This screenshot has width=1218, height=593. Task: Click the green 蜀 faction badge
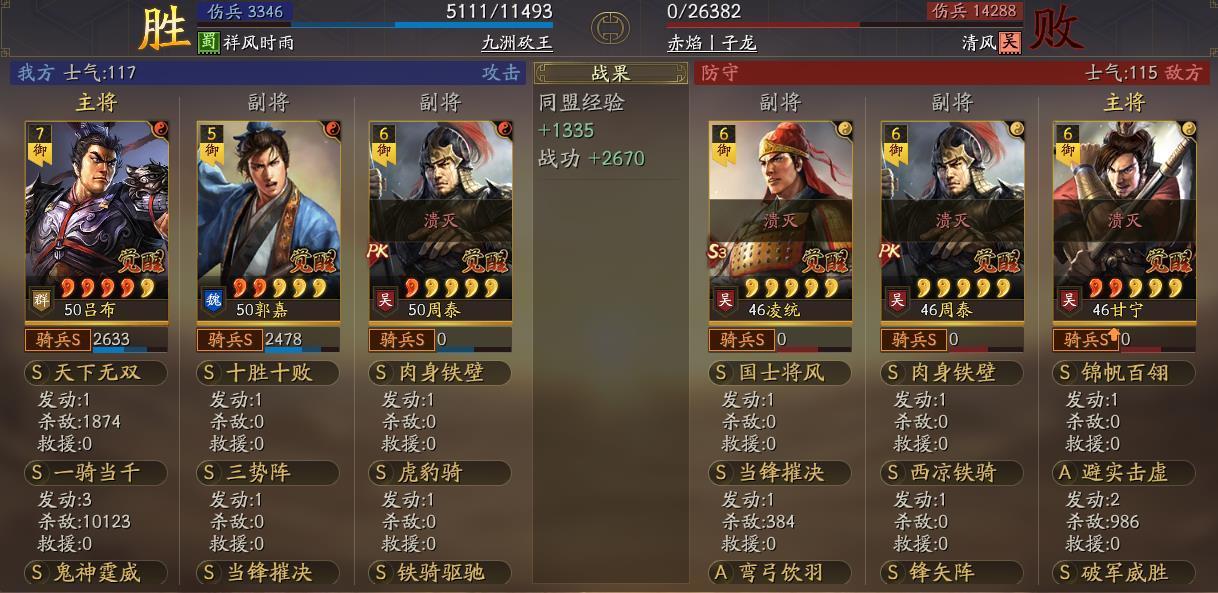coord(208,43)
